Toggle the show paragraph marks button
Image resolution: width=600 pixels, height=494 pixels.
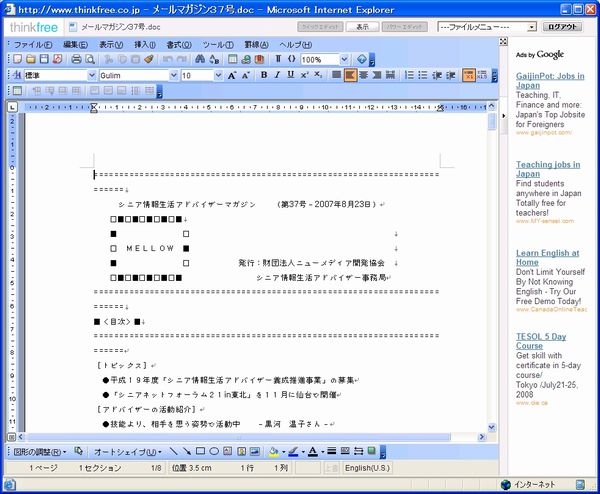(x=278, y=60)
